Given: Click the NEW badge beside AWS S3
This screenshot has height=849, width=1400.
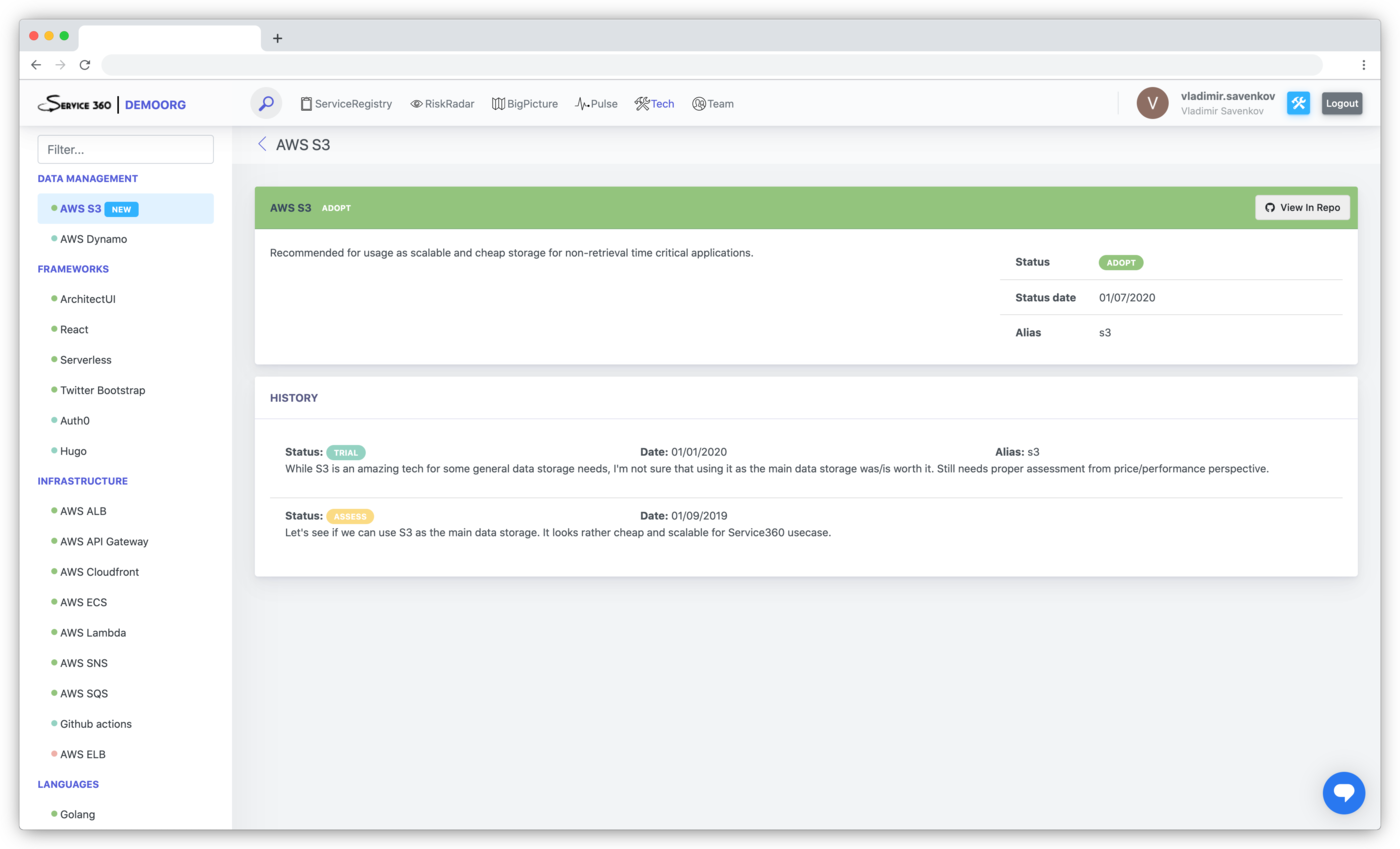Looking at the screenshot, I should click(121, 209).
